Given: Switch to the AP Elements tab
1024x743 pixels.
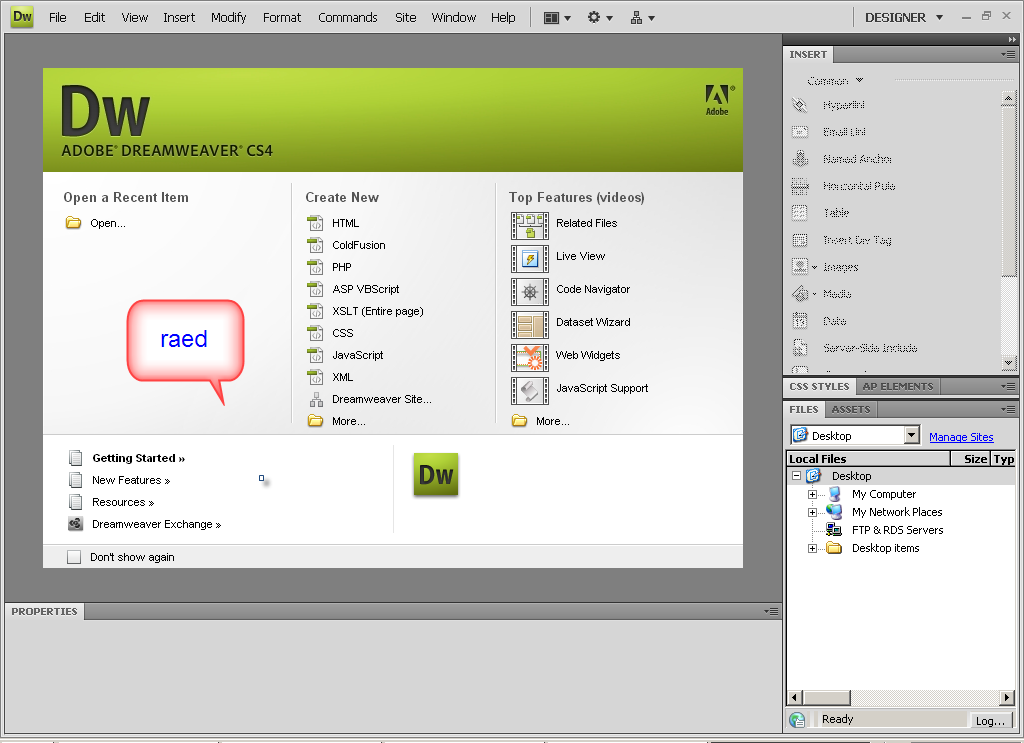Looking at the screenshot, I should (897, 386).
